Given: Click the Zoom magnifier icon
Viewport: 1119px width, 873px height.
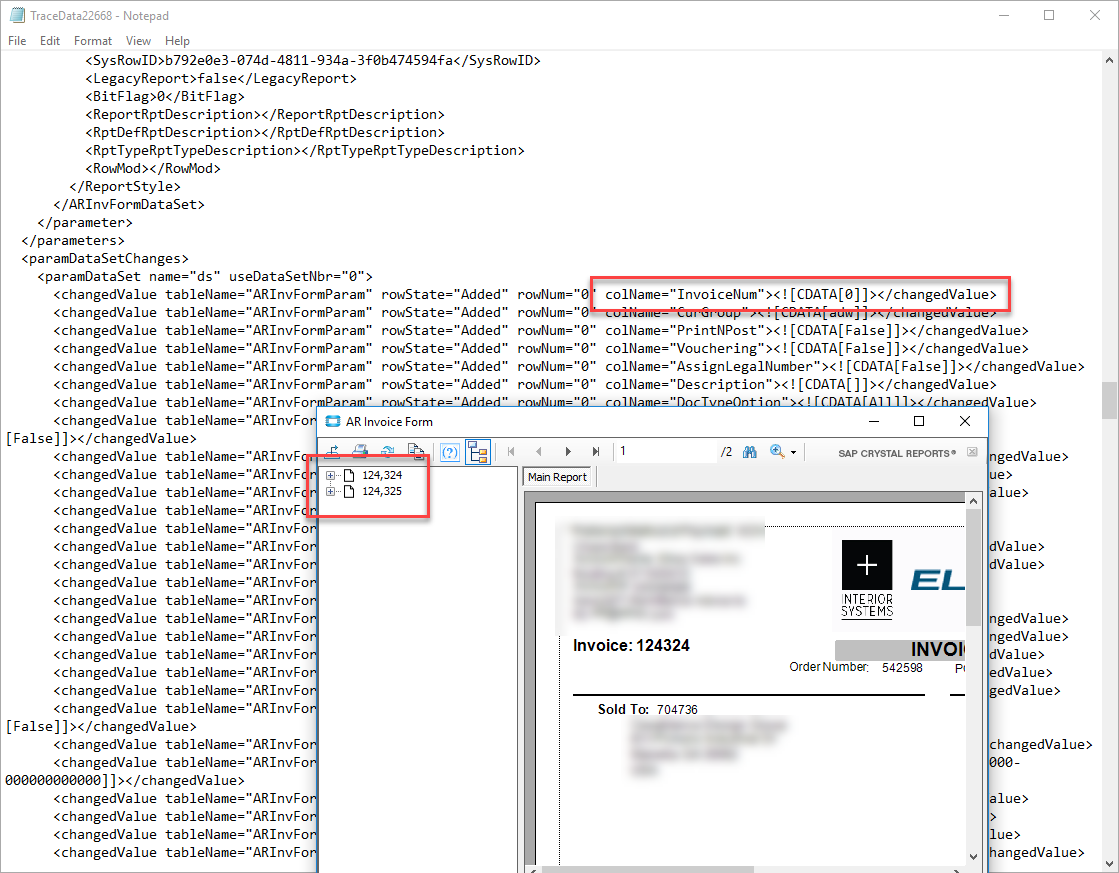Looking at the screenshot, I should (x=777, y=452).
